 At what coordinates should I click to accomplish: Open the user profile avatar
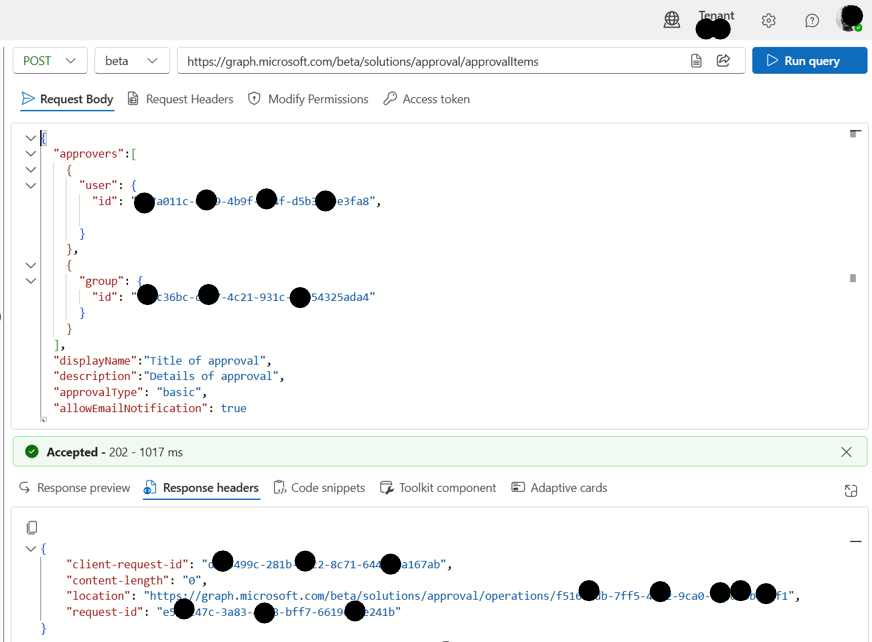click(849, 18)
